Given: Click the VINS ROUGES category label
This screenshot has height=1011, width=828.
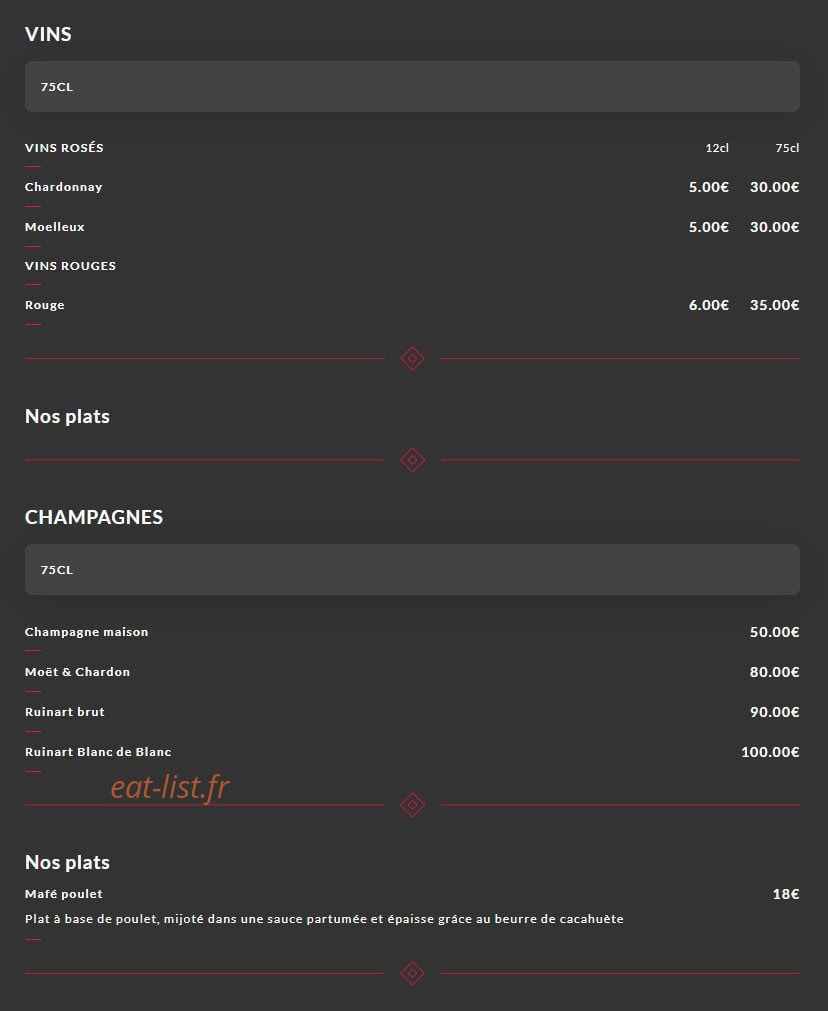Looking at the screenshot, I should pyautogui.click(x=70, y=266).
